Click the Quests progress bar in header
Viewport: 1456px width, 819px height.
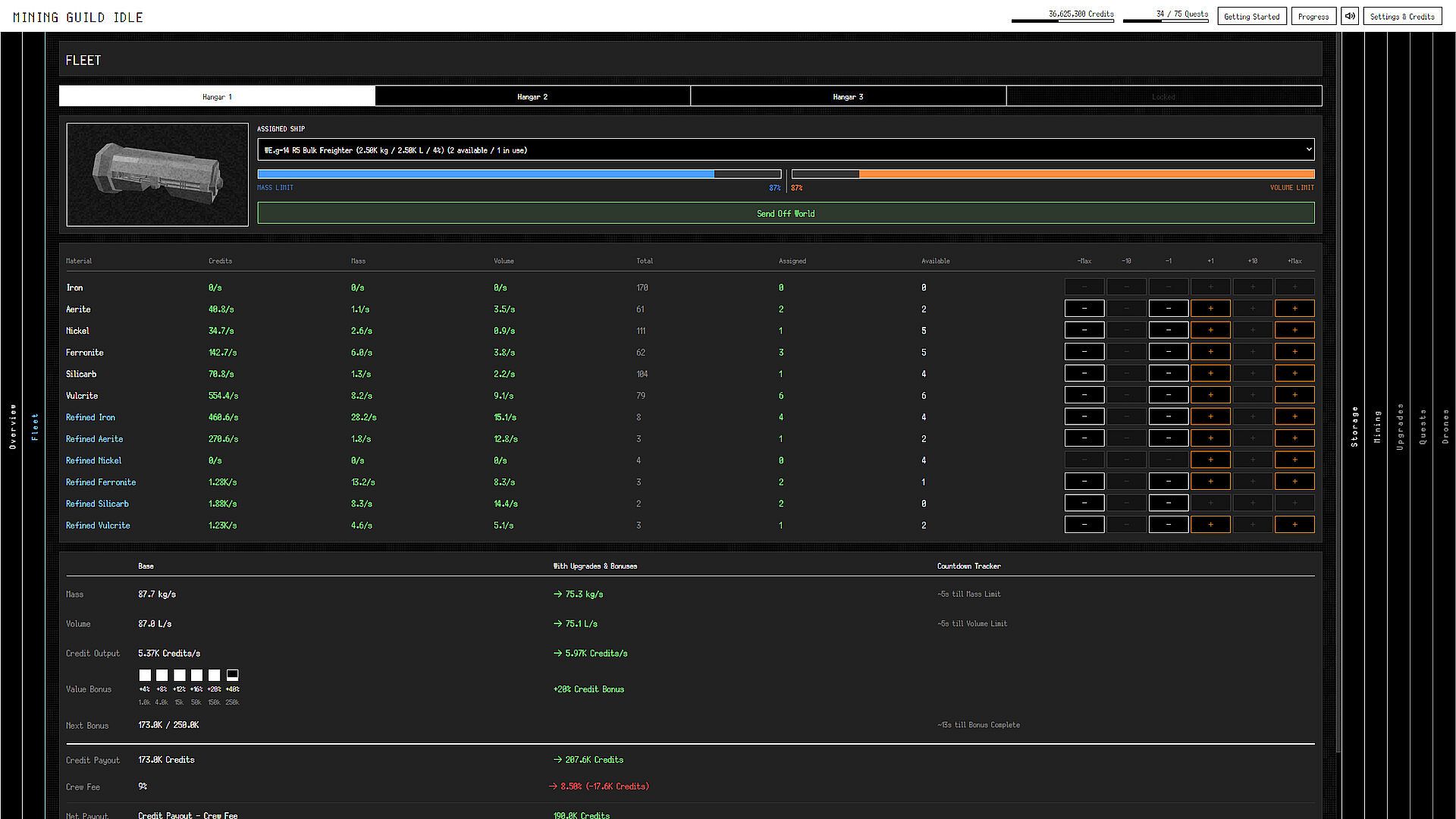click(x=1166, y=20)
